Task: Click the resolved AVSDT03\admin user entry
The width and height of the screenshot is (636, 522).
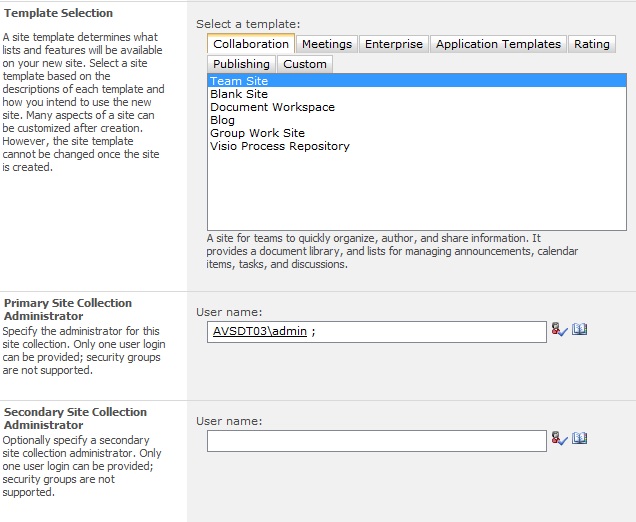Action: (x=260, y=331)
